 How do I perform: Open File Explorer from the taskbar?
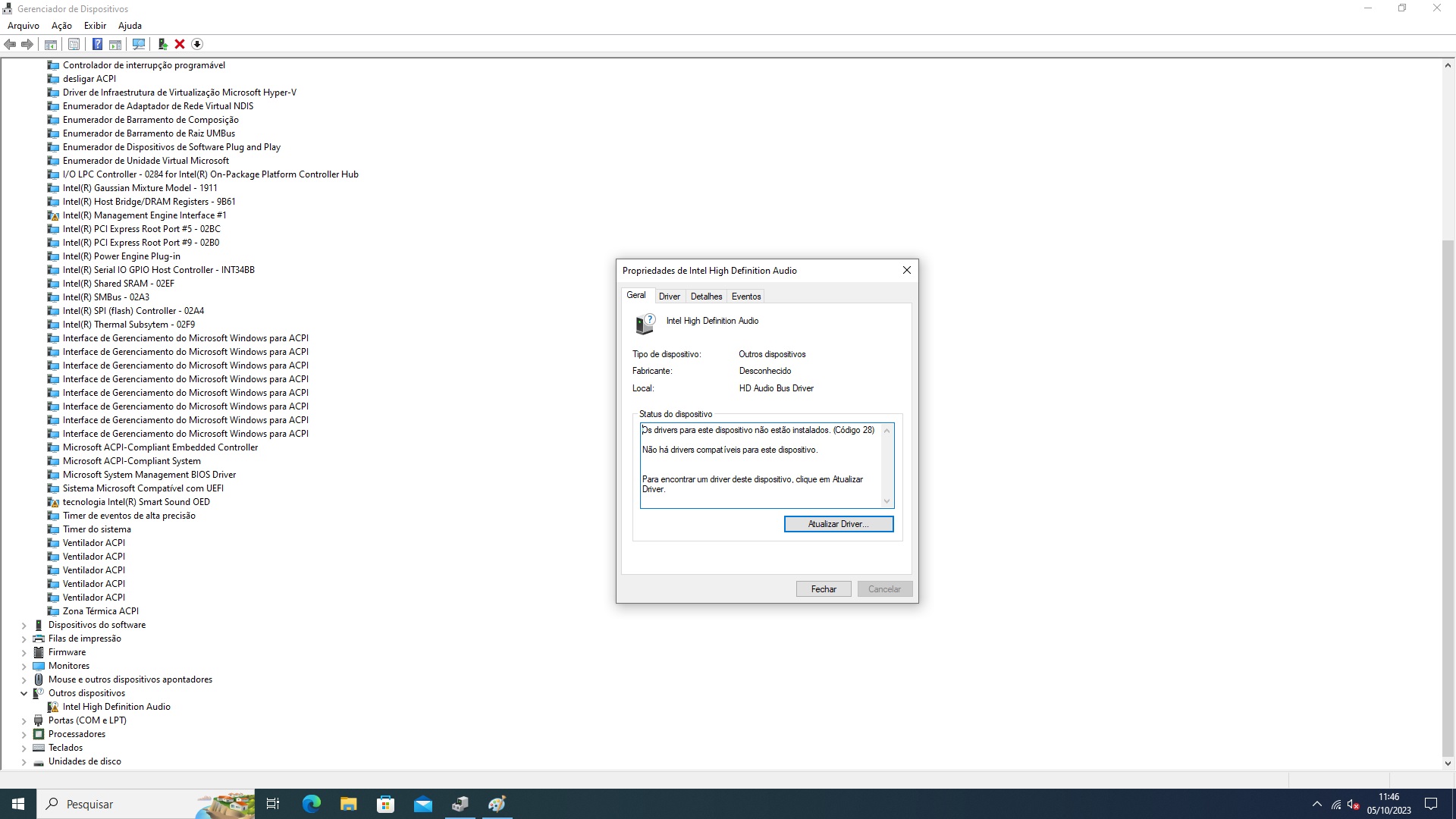tap(348, 804)
